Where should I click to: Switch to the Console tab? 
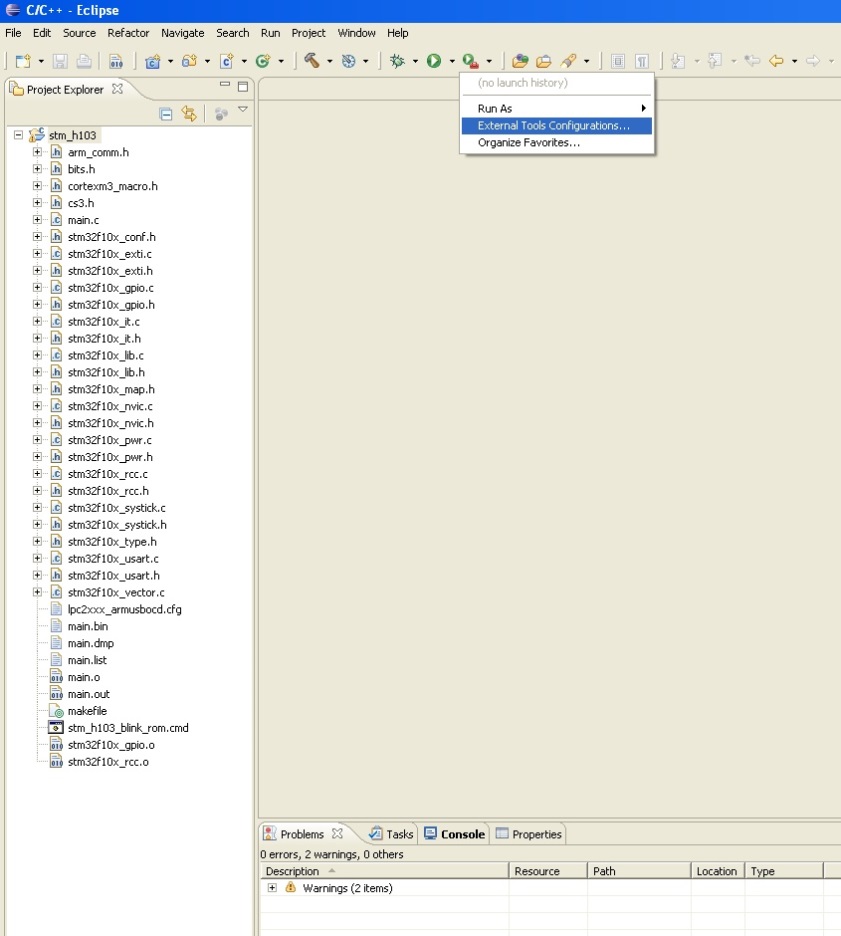(455, 834)
